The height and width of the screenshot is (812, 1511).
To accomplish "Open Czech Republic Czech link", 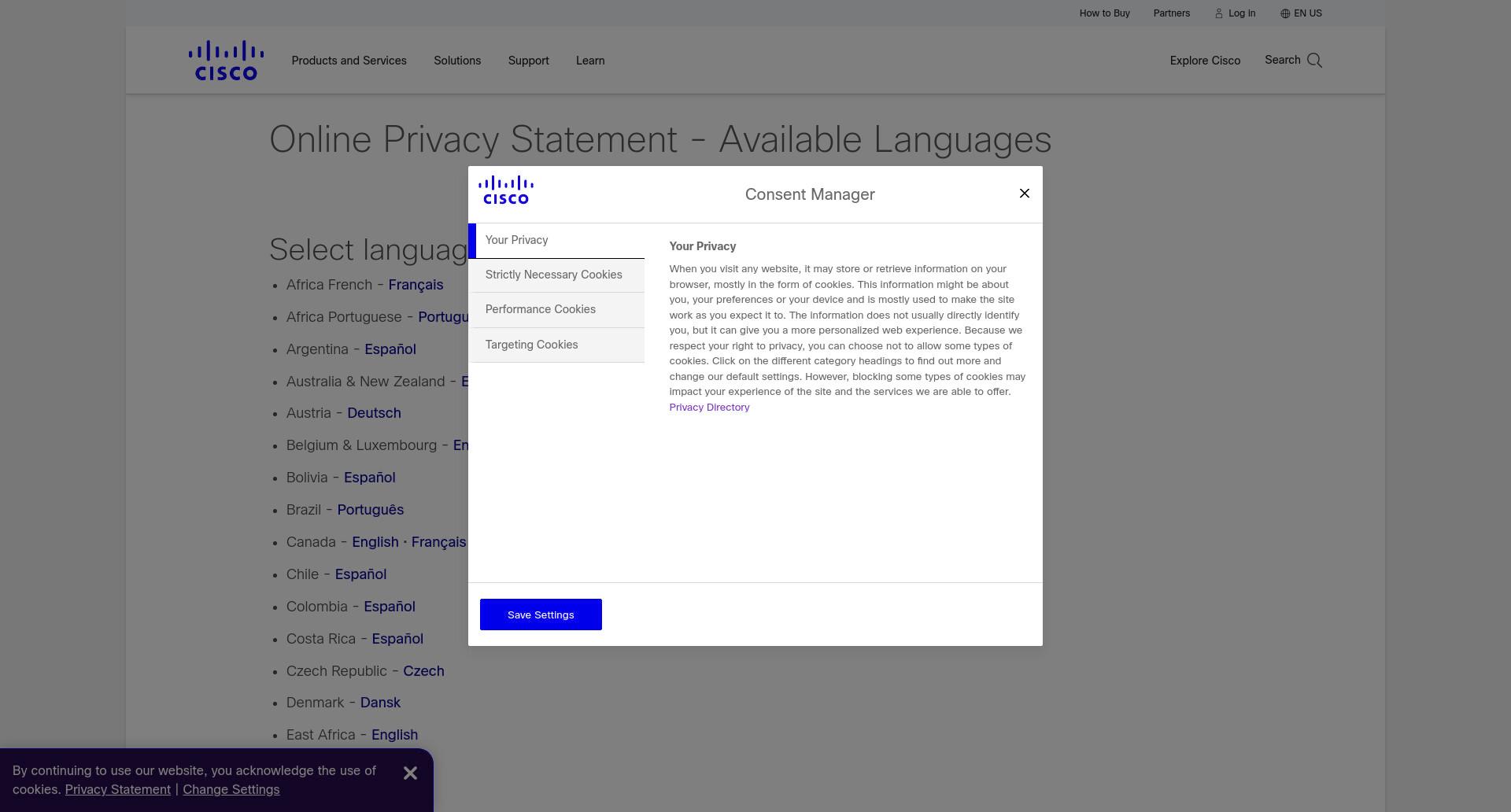I will pyautogui.click(x=423, y=671).
